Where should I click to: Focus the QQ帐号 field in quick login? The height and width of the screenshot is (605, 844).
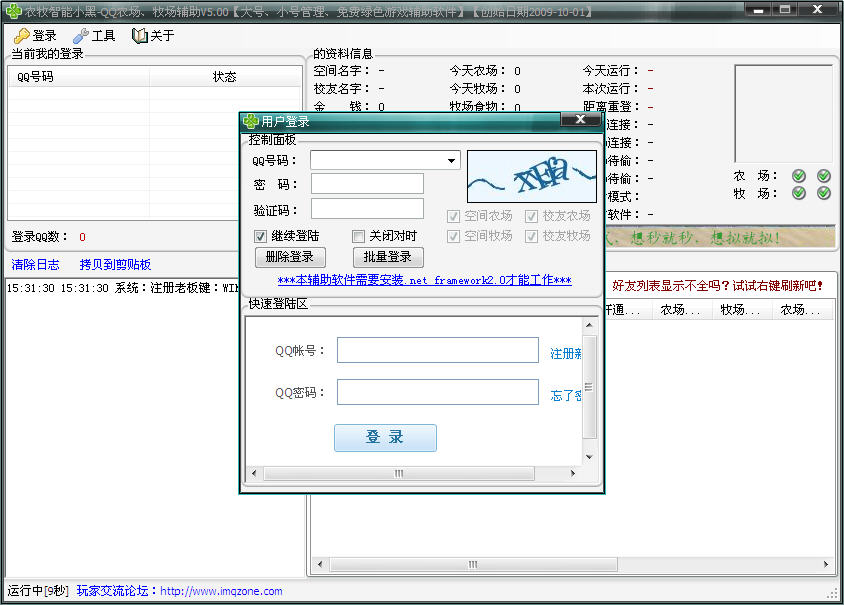pyautogui.click(x=438, y=350)
